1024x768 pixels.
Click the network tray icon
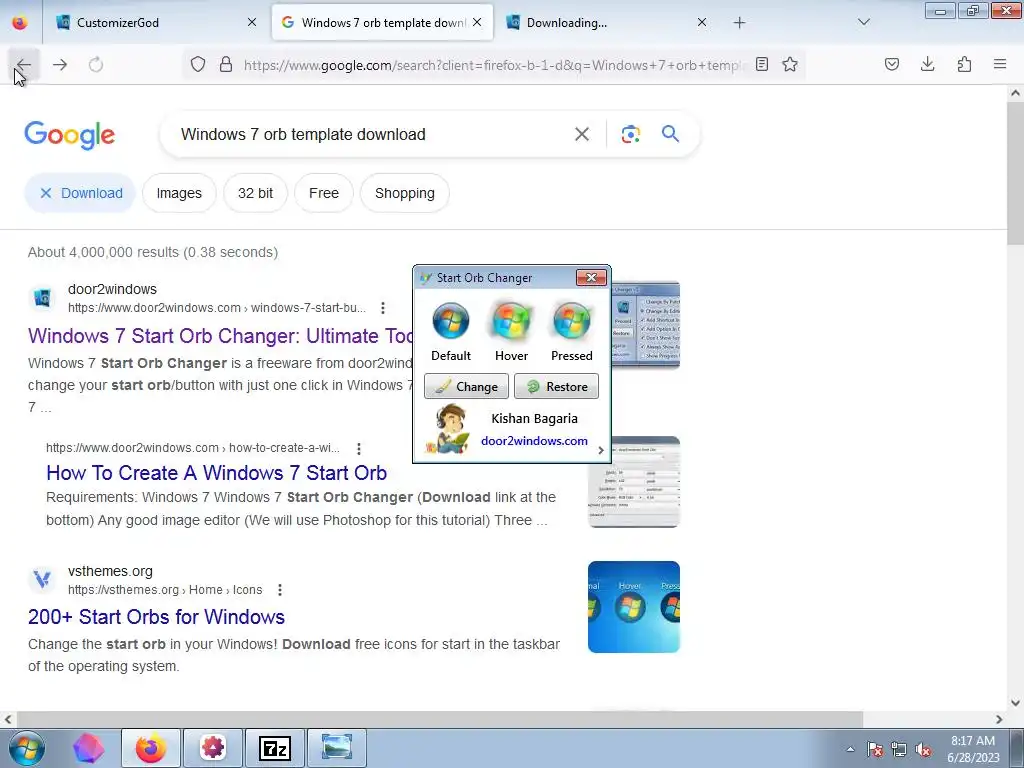tap(899, 750)
